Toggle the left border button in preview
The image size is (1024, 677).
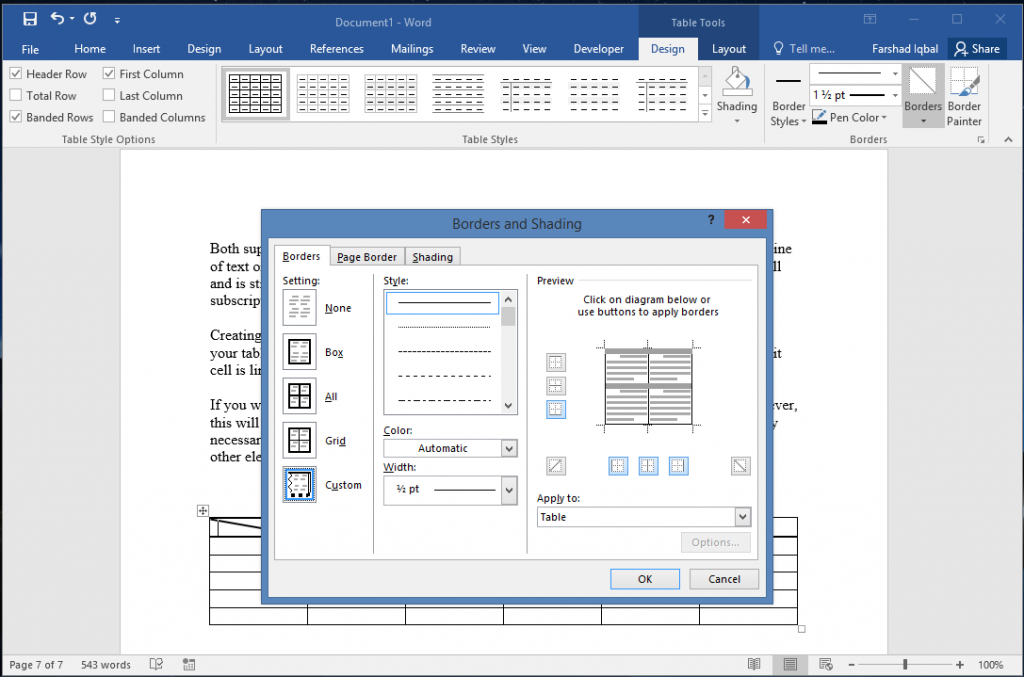coord(618,465)
